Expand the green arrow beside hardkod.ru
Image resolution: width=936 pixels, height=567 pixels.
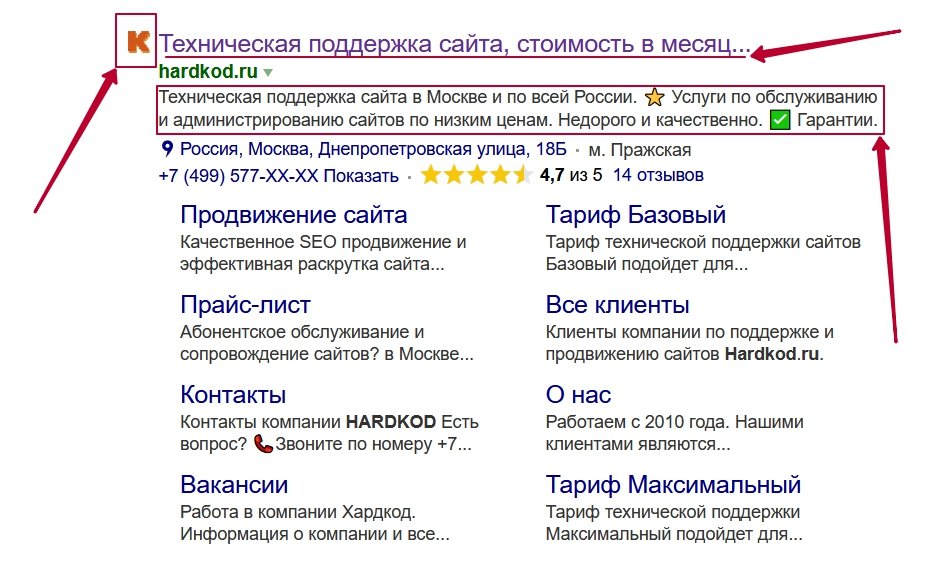tap(268, 72)
